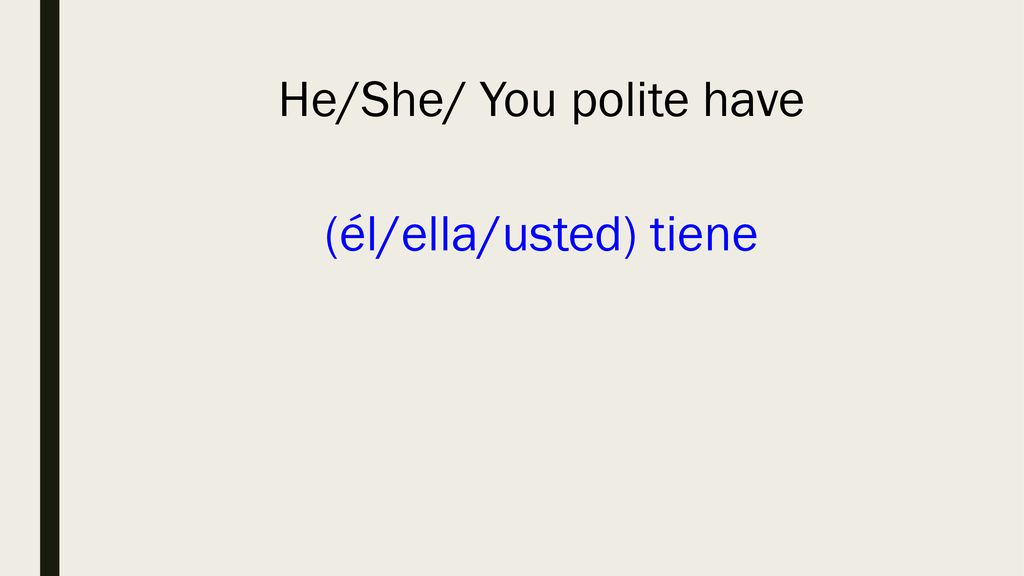Click the opening parenthesis before "él"

pyautogui.click(x=331, y=236)
